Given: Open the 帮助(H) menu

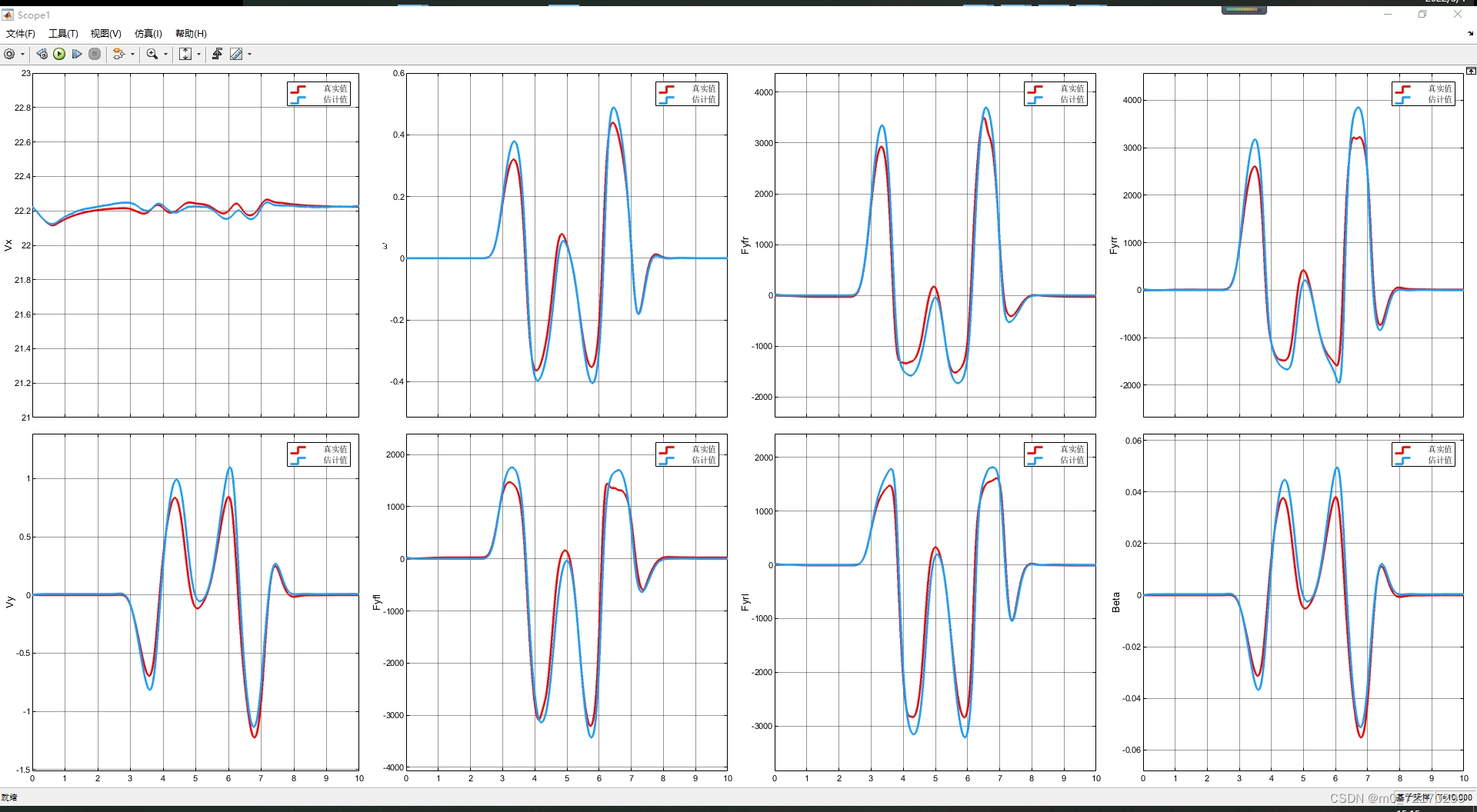Looking at the screenshot, I should (x=191, y=34).
